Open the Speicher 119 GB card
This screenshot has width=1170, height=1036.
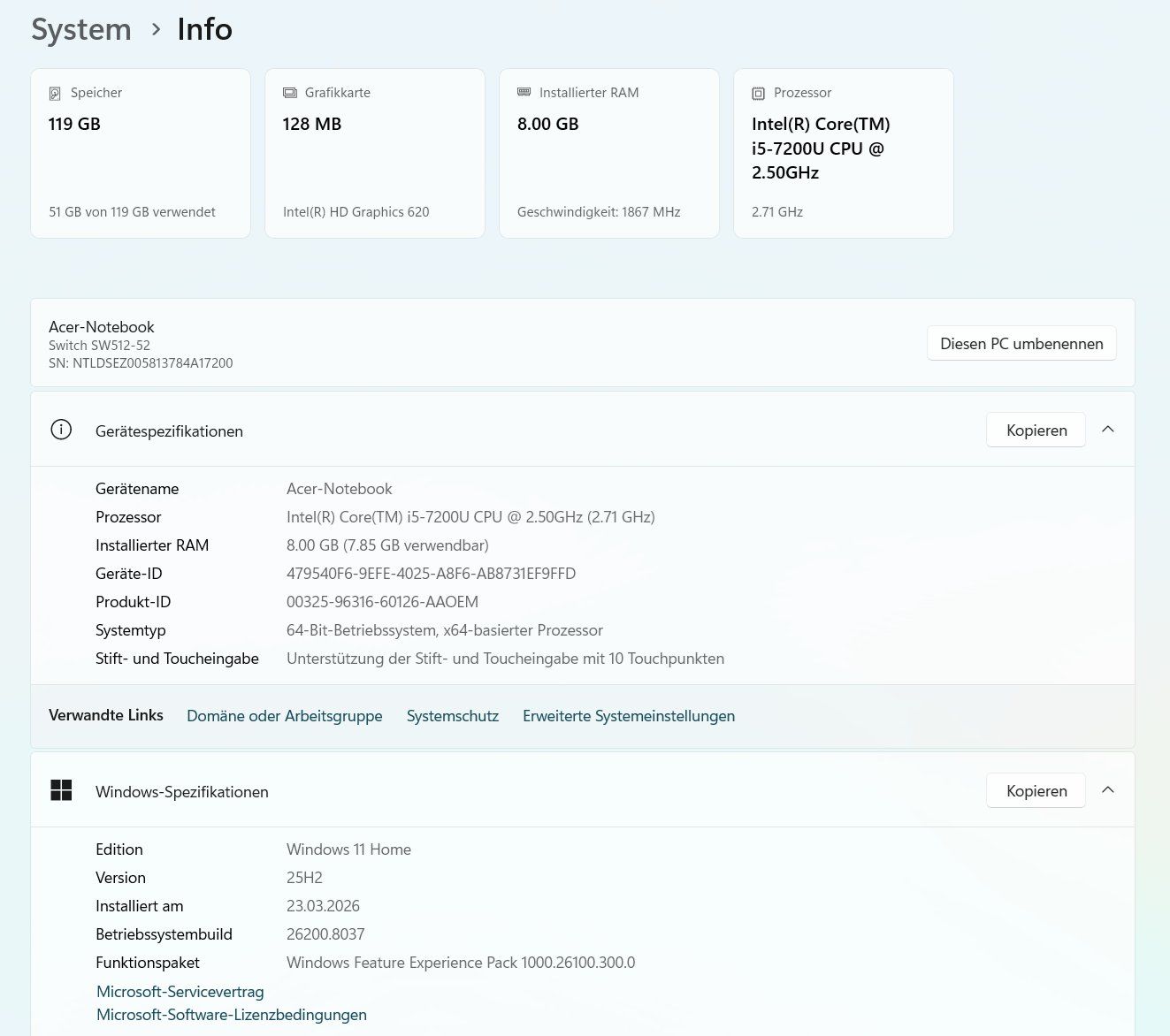141,153
